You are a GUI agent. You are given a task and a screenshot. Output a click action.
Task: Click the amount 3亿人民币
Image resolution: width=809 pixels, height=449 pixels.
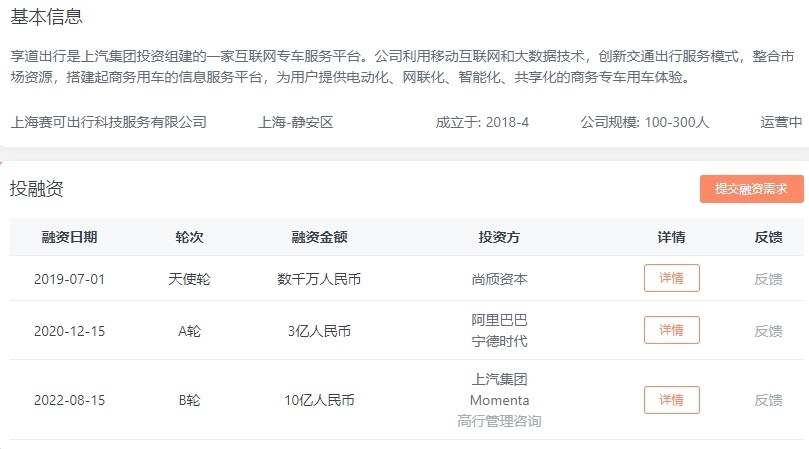pos(319,331)
